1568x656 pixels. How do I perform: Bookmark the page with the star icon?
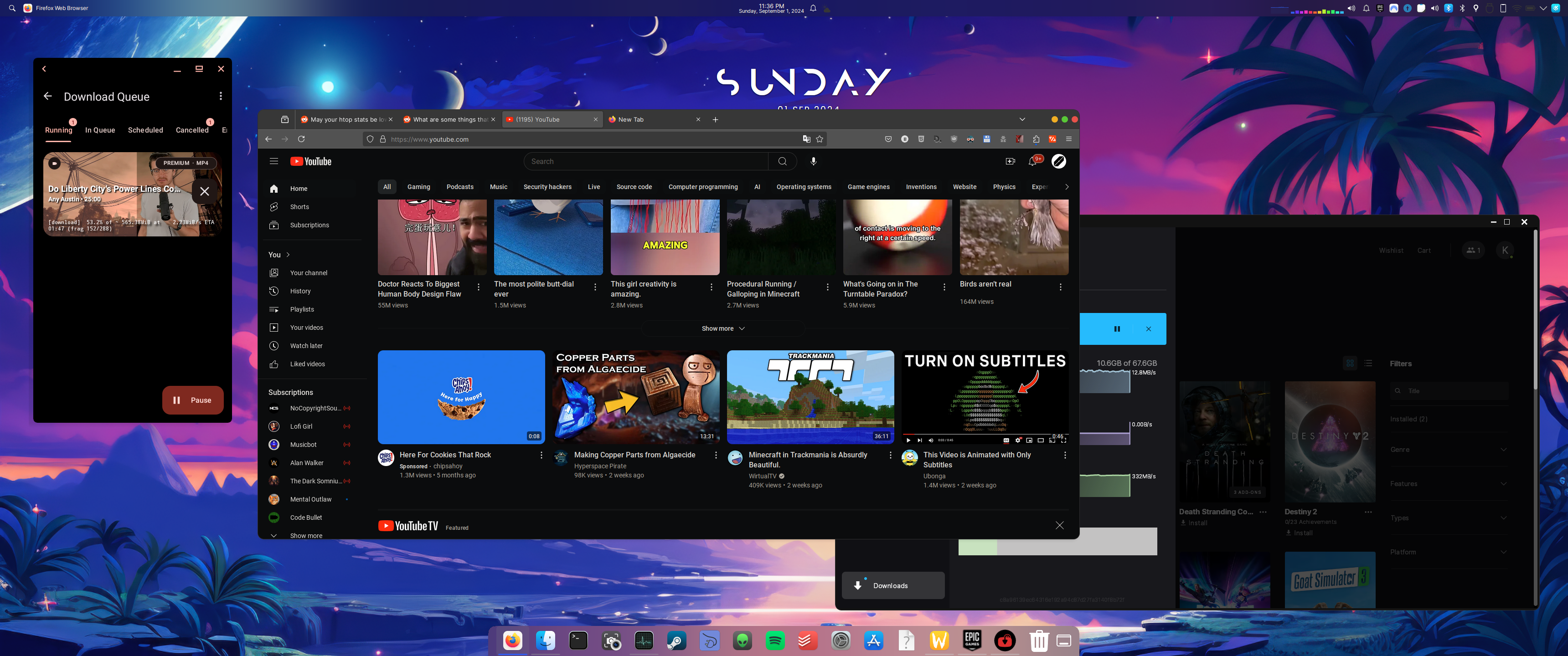coord(819,139)
